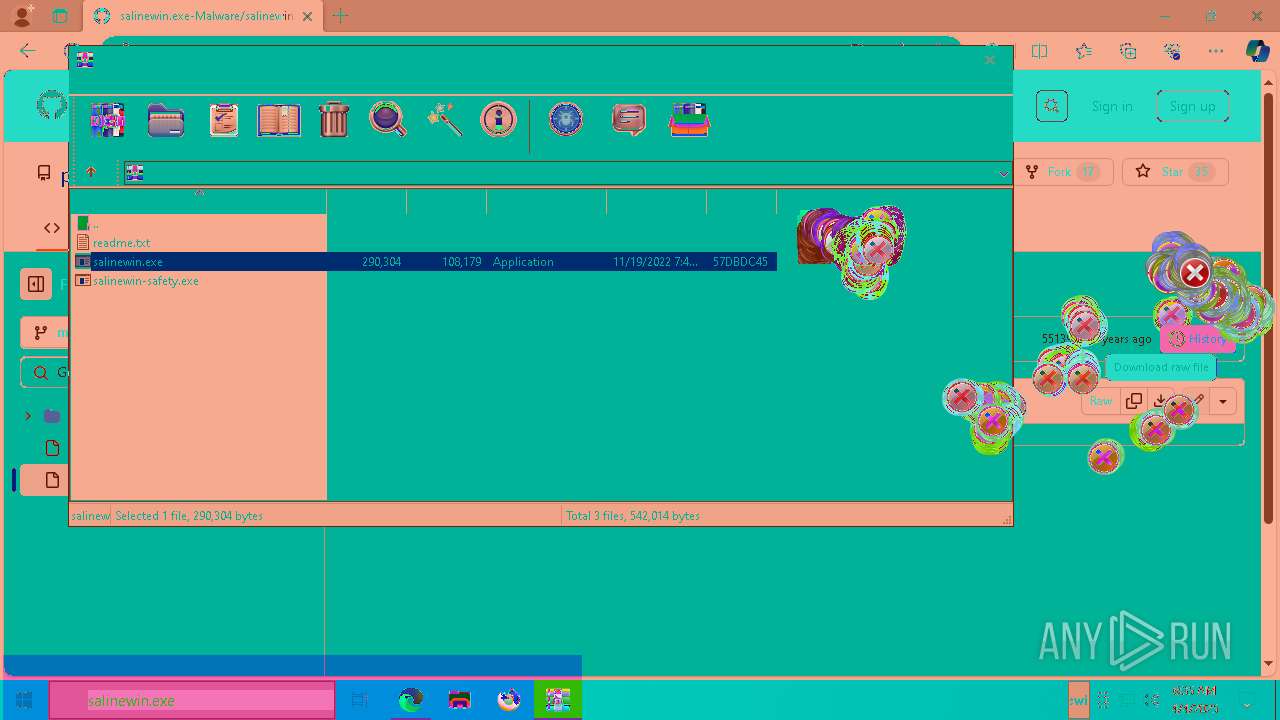Open Edge settings and more menu

point(1216,51)
